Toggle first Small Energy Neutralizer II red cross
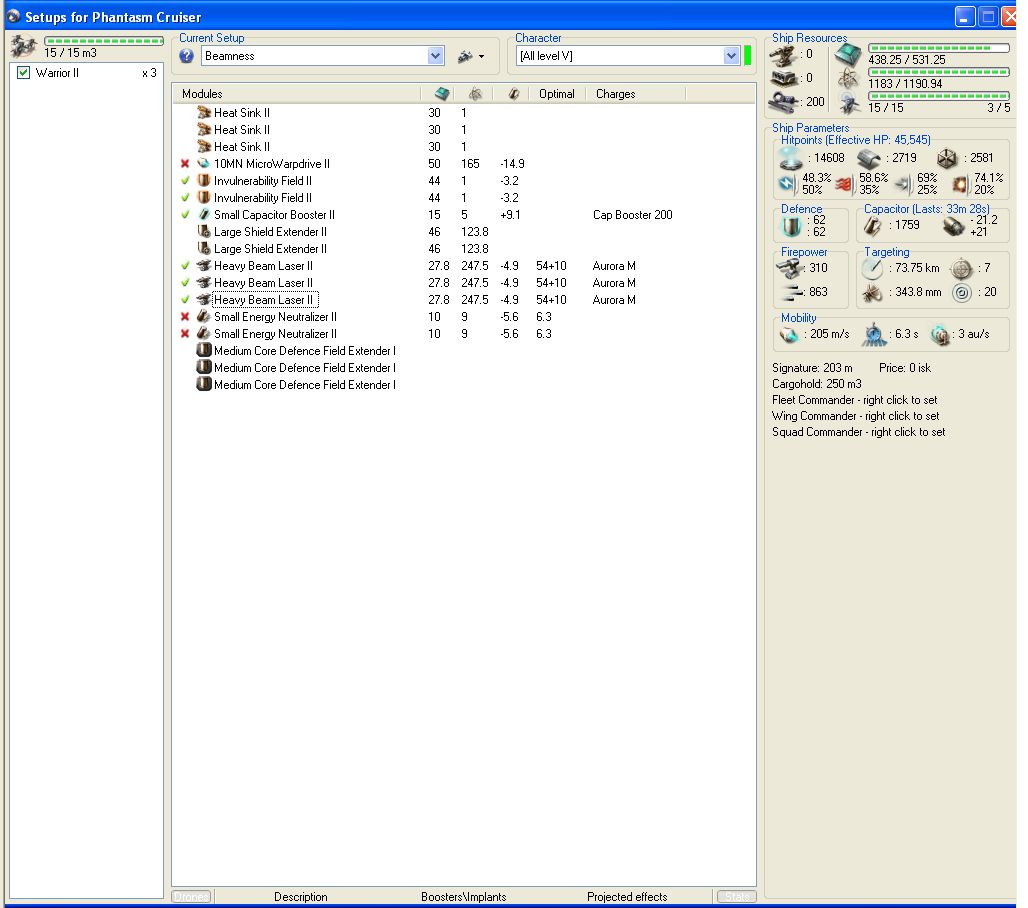This screenshot has height=908, width=1028. 185,317
